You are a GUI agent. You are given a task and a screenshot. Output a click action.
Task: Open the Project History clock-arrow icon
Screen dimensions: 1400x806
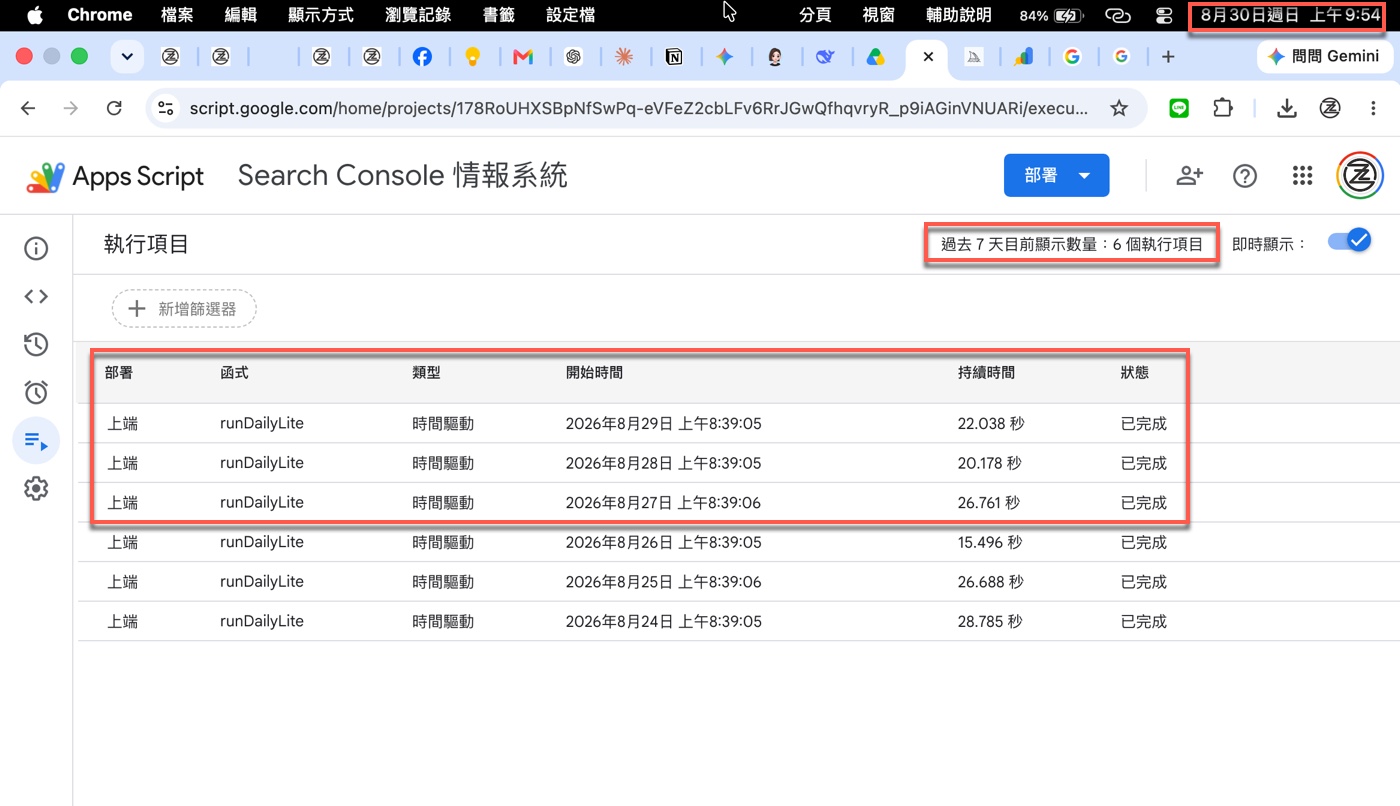coord(36,345)
